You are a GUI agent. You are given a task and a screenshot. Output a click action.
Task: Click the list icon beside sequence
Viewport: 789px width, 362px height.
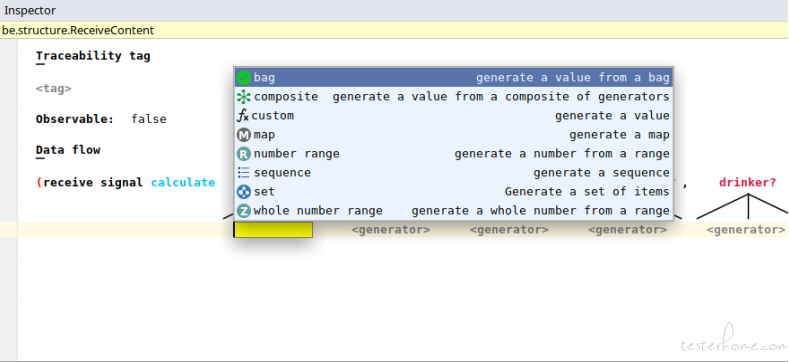coord(244,173)
